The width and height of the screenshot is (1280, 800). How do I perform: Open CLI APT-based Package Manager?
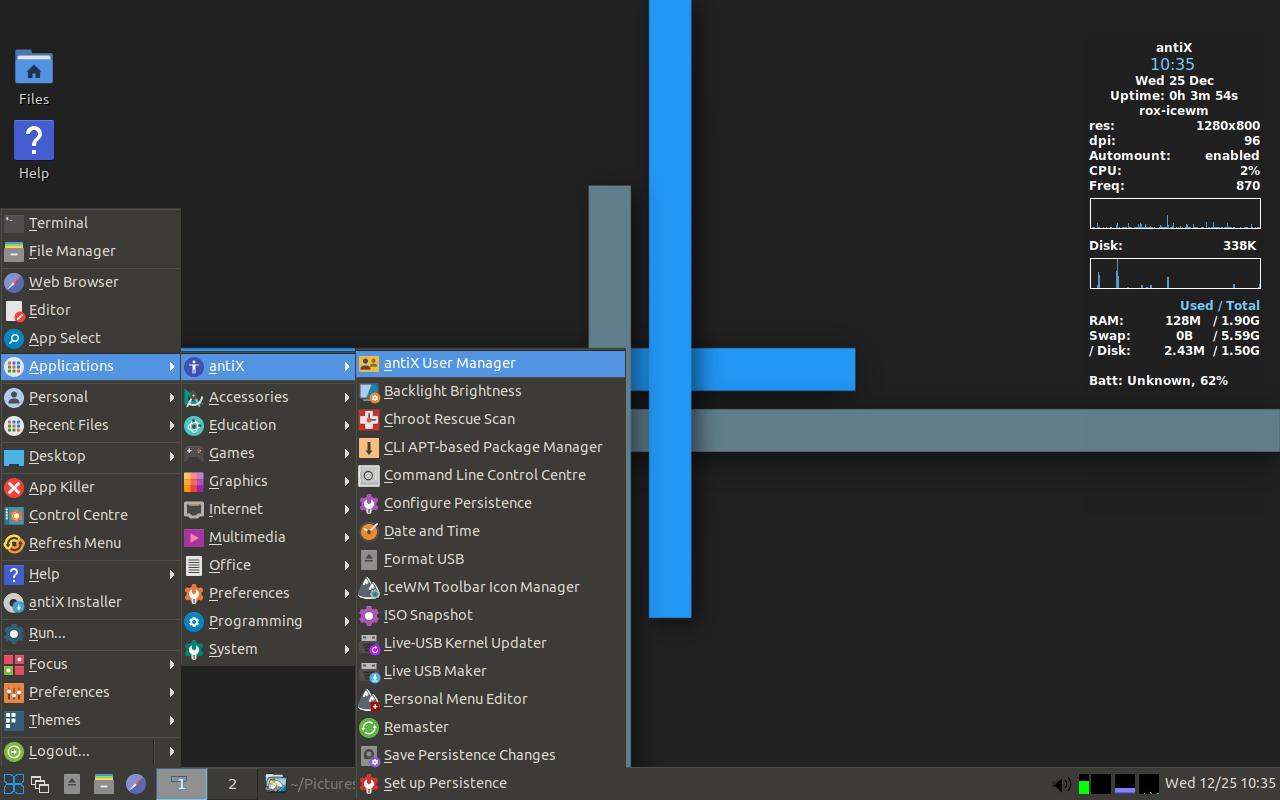(x=491, y=447)
